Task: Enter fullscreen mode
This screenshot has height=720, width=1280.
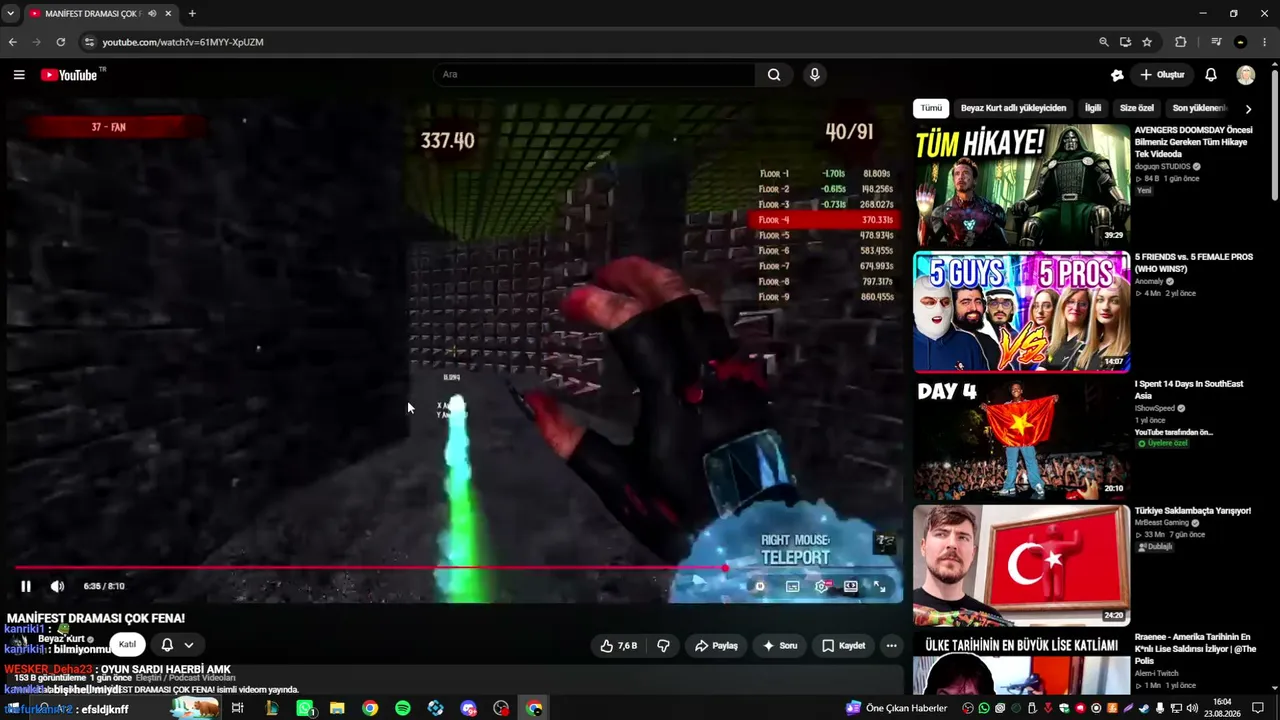Action: [879, 587]
